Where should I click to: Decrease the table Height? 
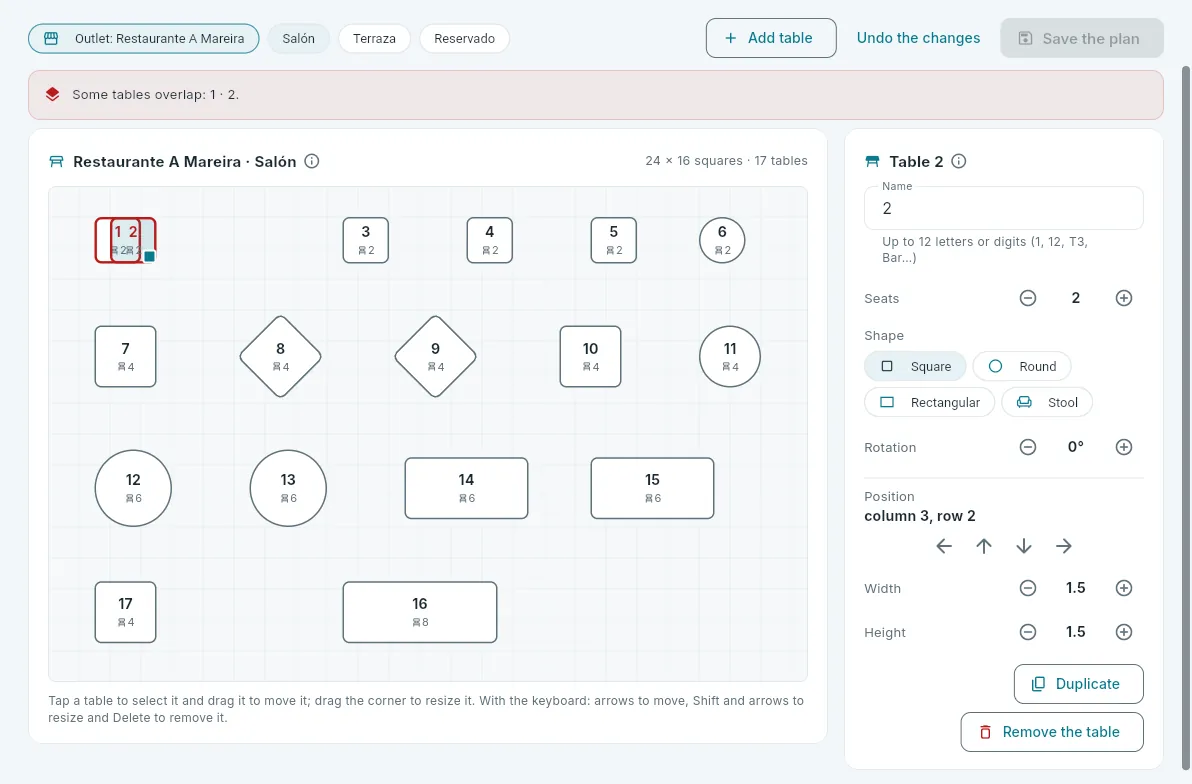pyautogui.click(x=1028, y=632)
